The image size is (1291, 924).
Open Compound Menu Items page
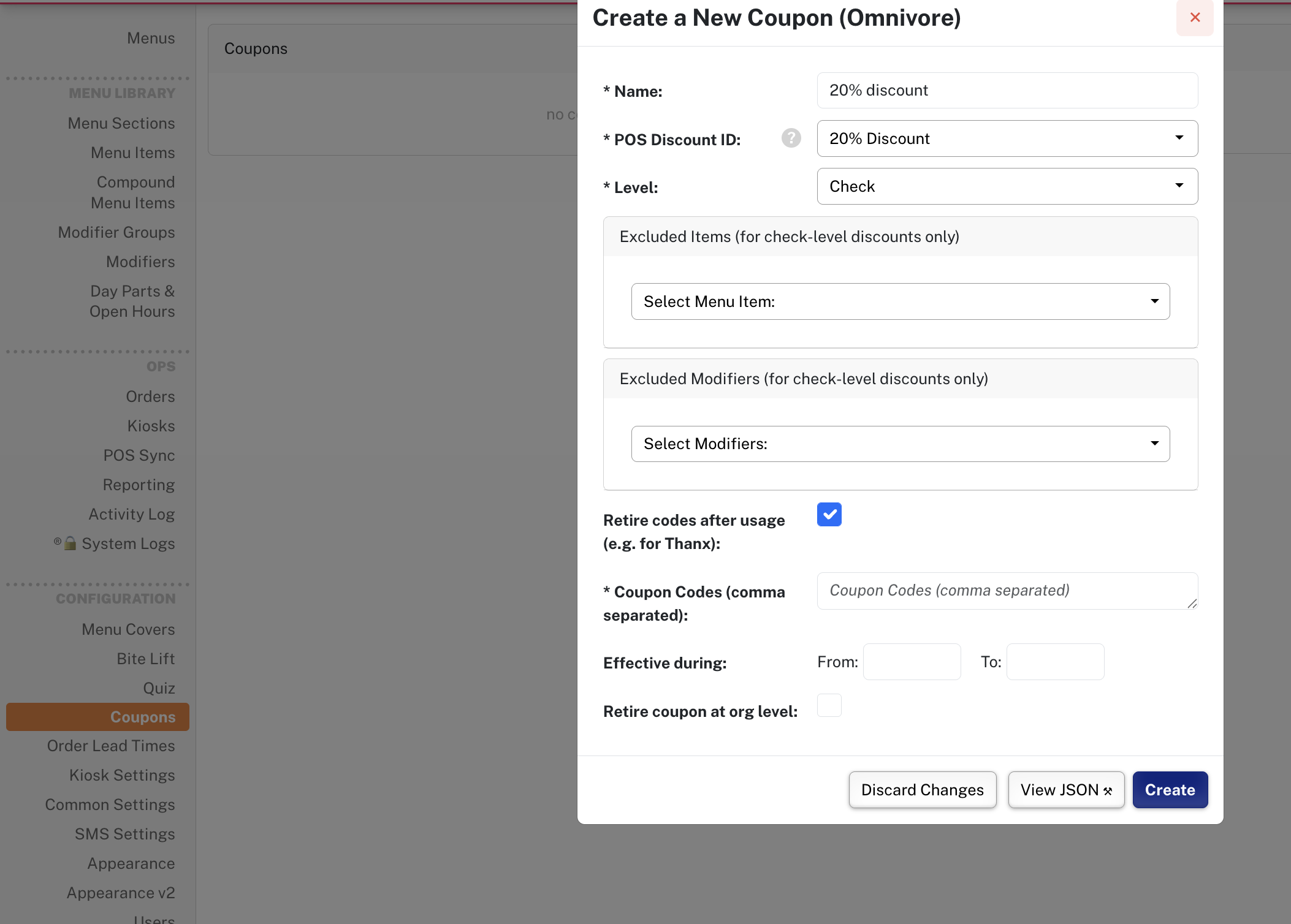(133, 192)
